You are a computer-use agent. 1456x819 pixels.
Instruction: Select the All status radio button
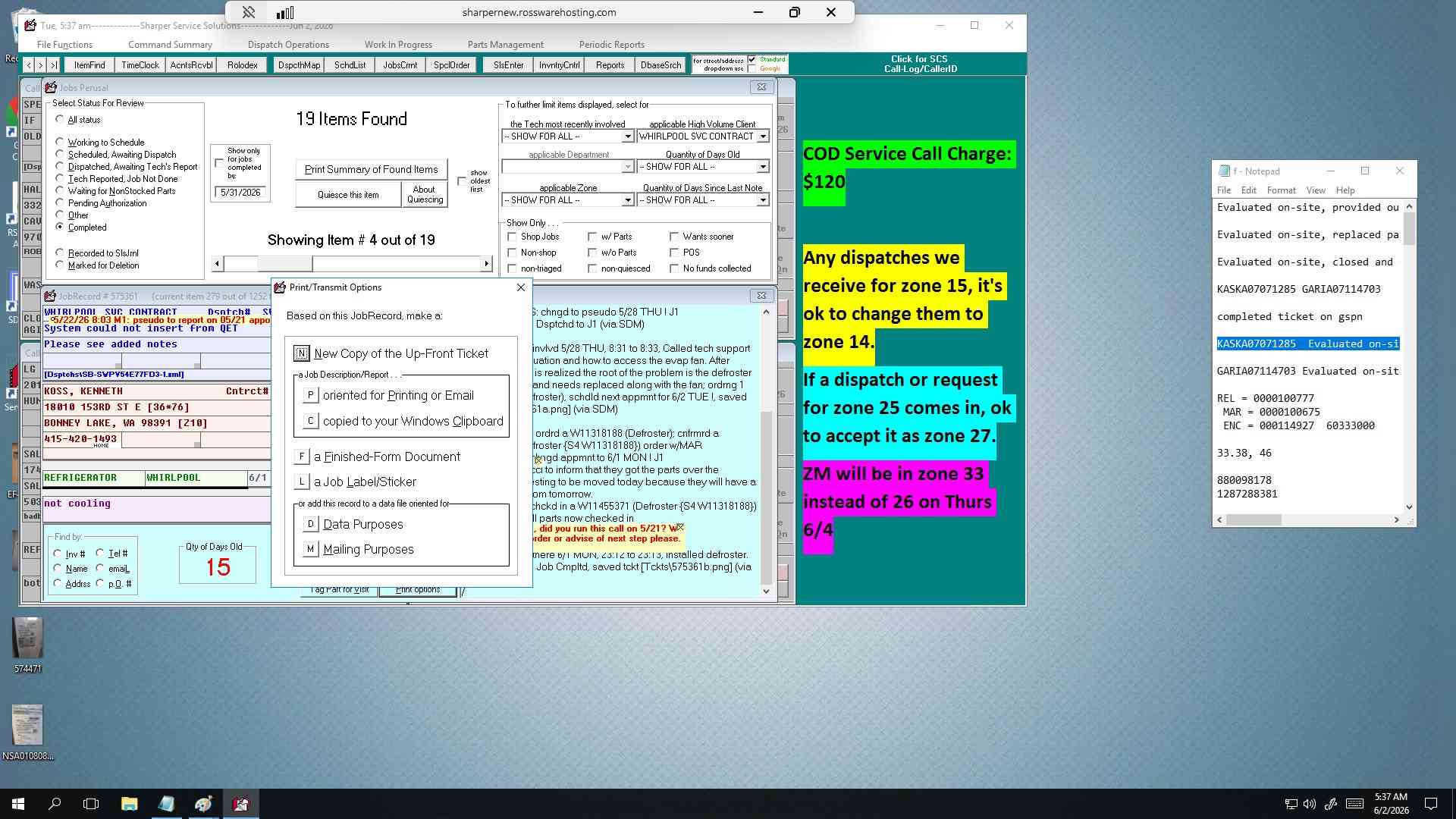click(60, 119)
